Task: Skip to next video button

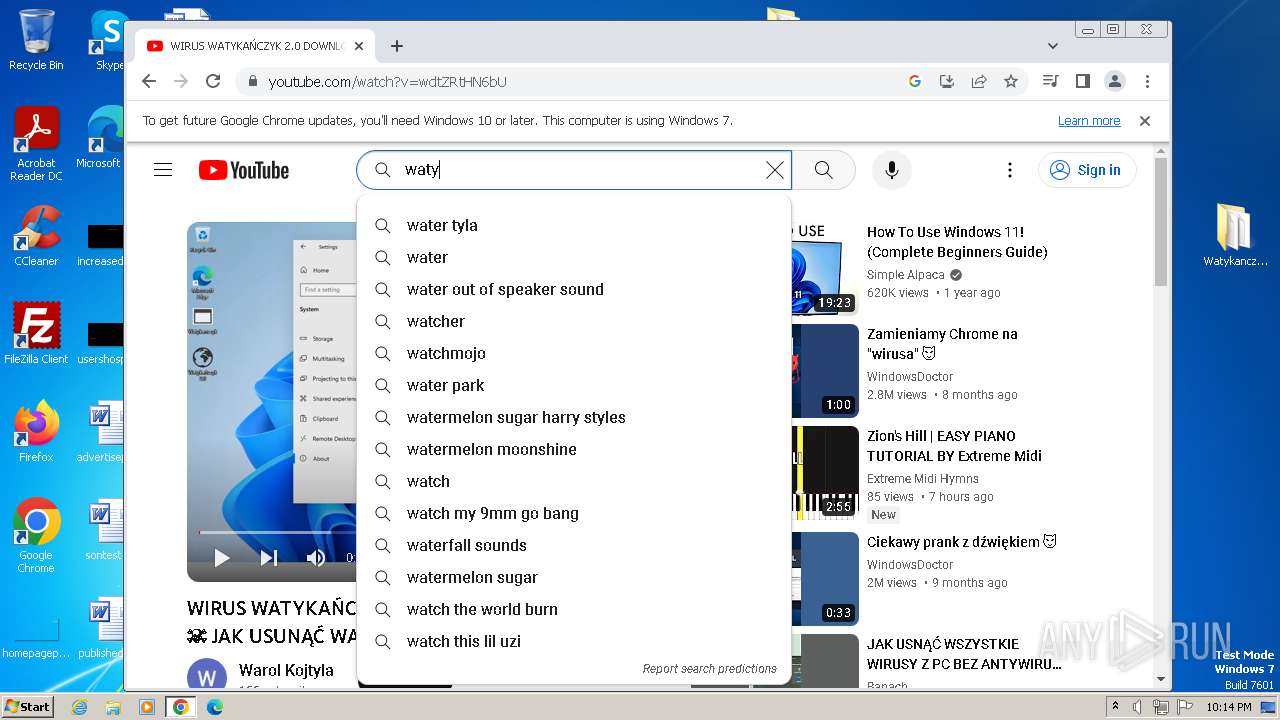Action: coord(269,558)
